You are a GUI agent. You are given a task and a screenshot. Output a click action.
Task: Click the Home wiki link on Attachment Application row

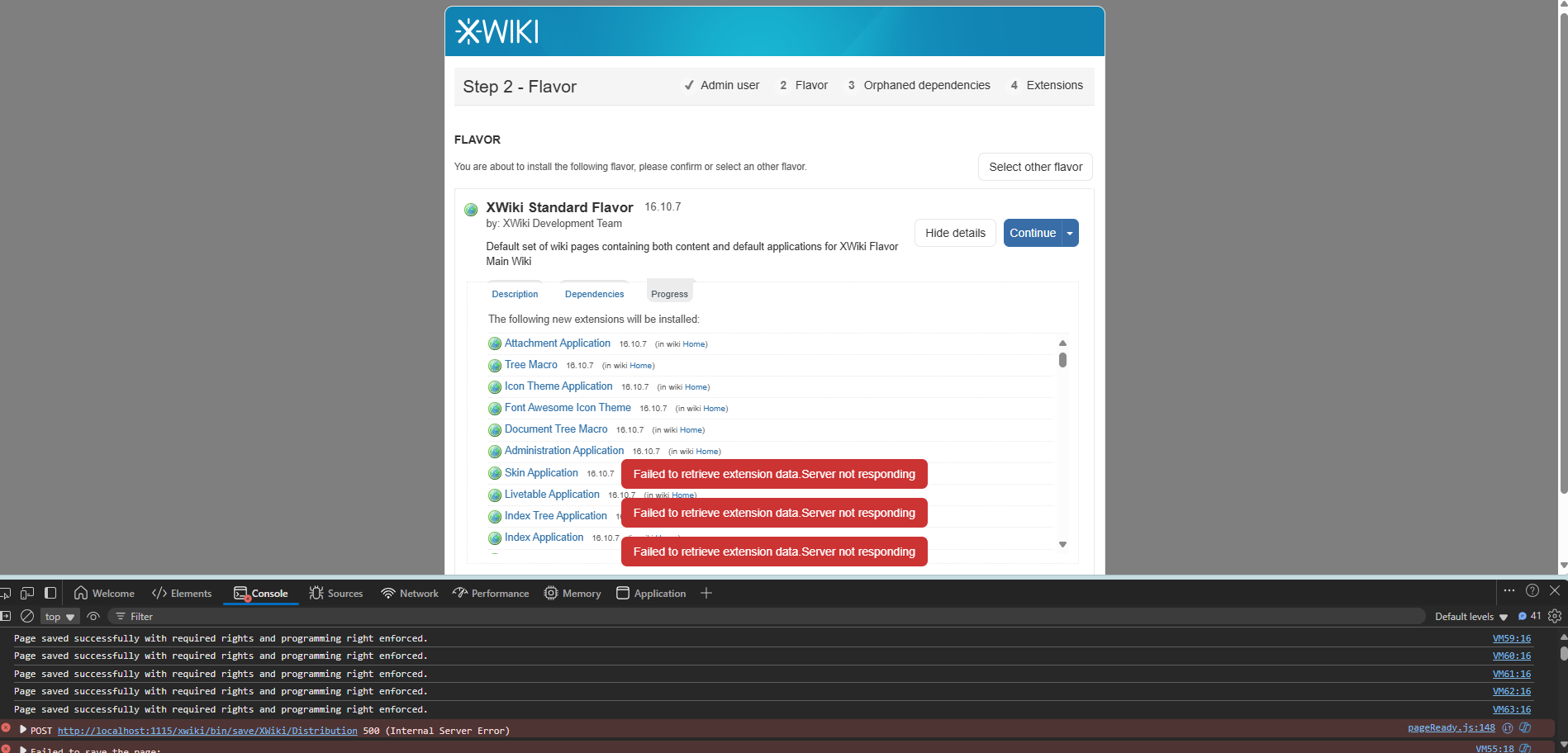pos(694,344)
